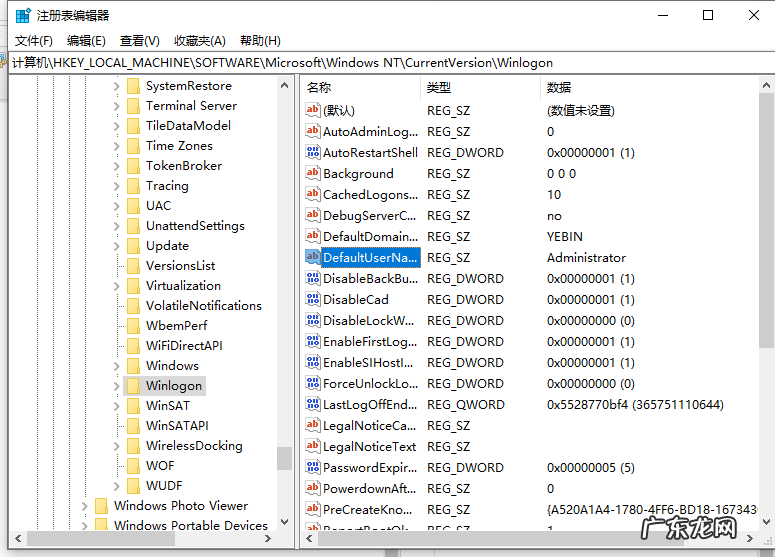Click the binary icon beside DisableLockW value
Viewport: 775px width, 557px height.
coord(312,320)
